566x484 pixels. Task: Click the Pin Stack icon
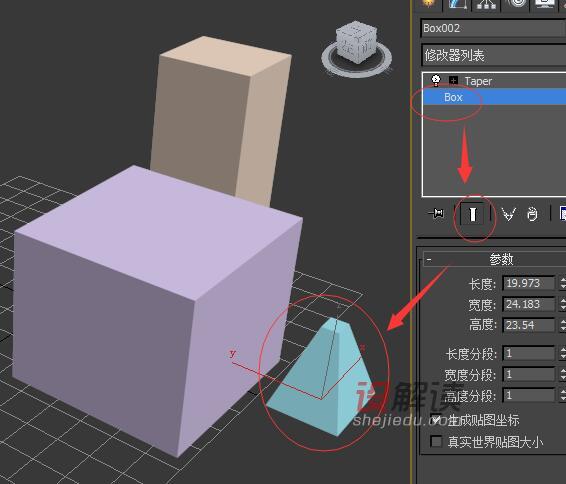coord(437,214)
